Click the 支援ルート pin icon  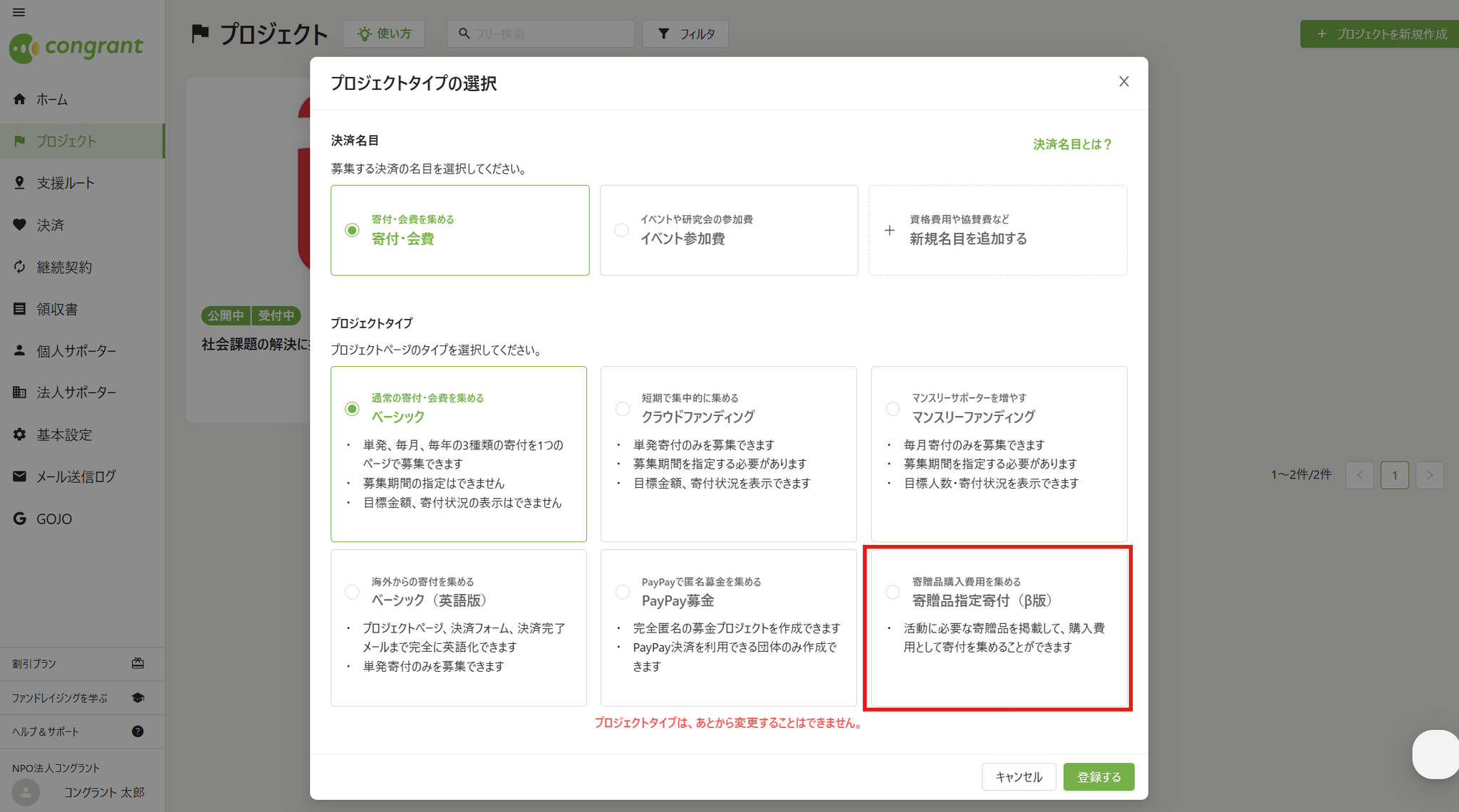19,183
